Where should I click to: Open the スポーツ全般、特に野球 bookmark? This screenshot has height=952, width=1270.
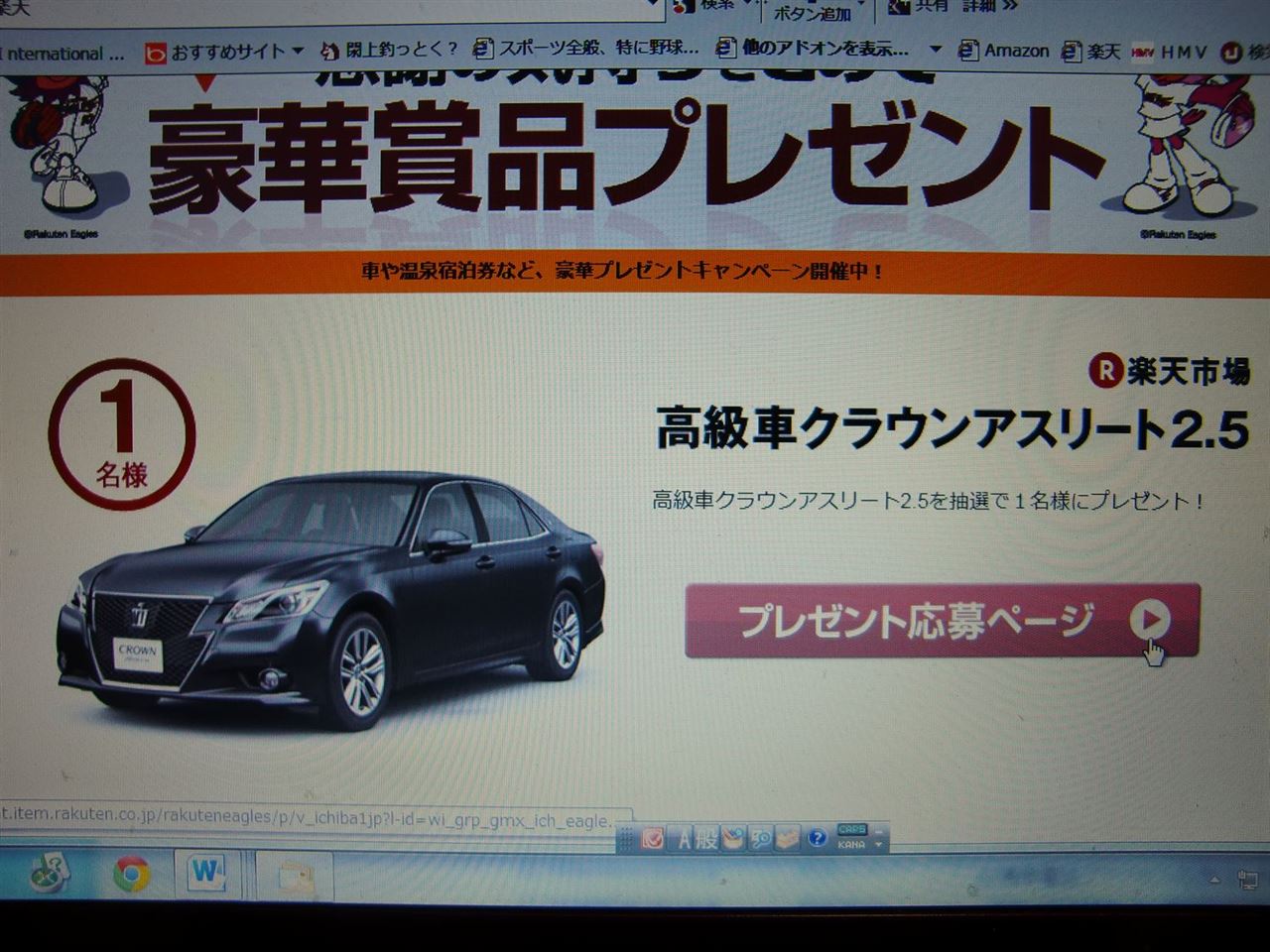585,49
